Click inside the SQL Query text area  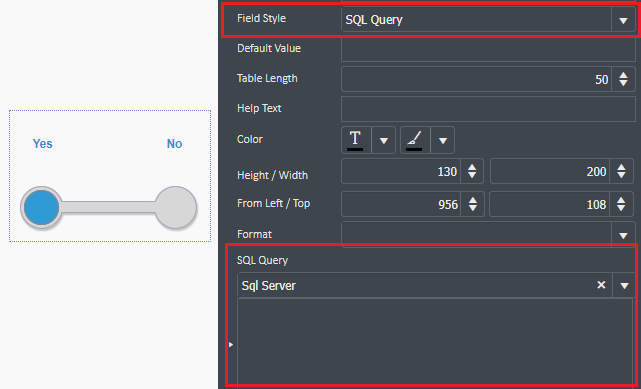click(435, 341)
